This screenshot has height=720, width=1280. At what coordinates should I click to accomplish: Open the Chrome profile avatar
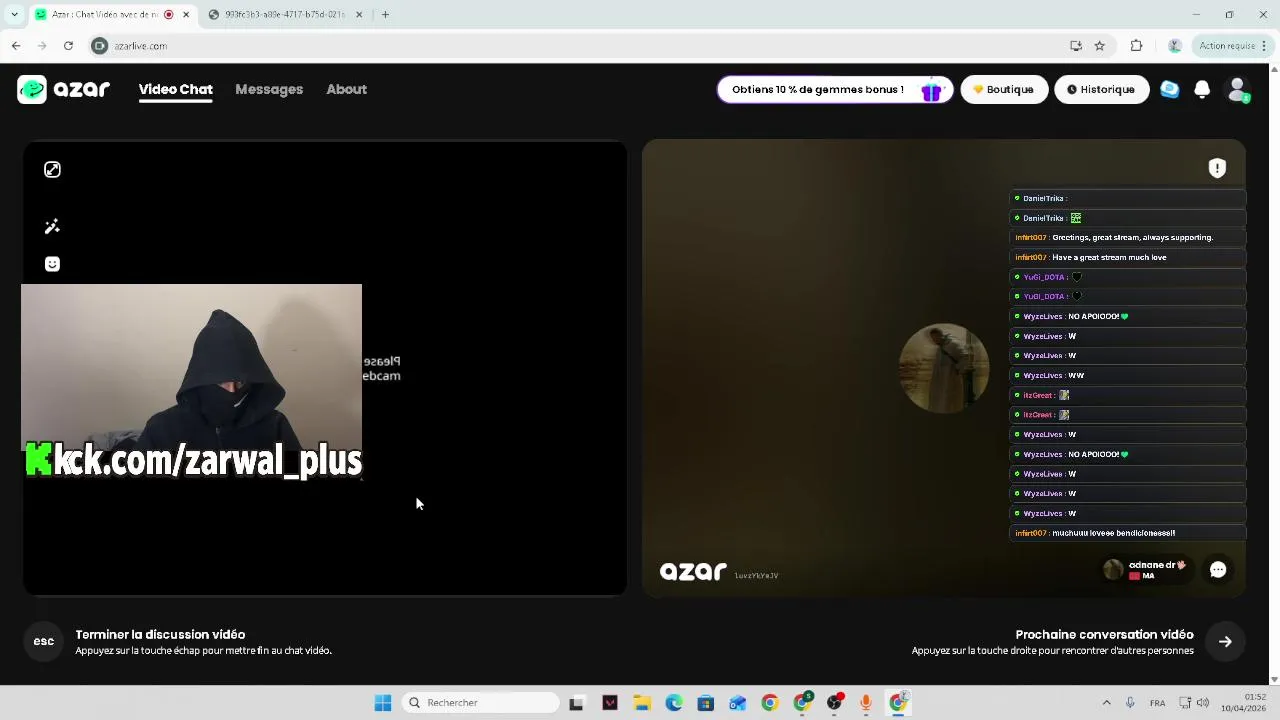click(1175, 45)
